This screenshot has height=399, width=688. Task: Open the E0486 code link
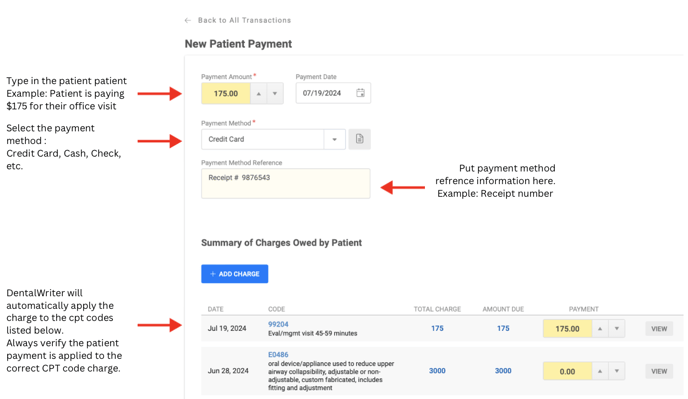(278, 355)
